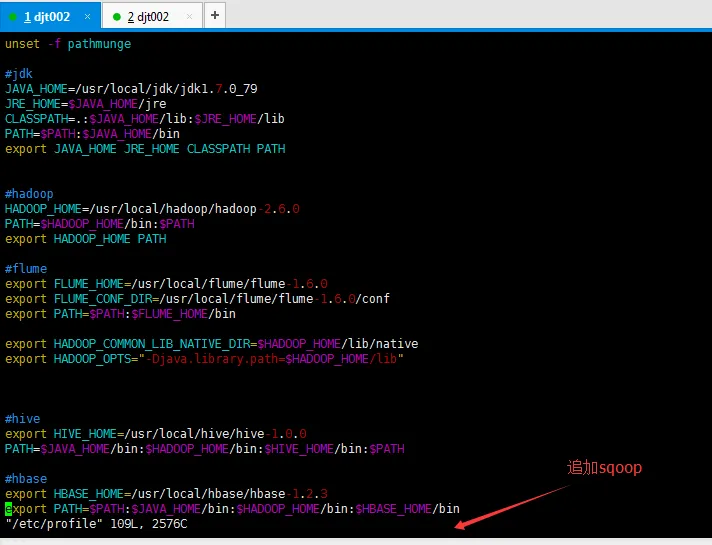Click the 'export FLUME_CONF_DIR=' line
This screenshot has height=545, width=712.
pyautogui.click(x=198, y=298)
